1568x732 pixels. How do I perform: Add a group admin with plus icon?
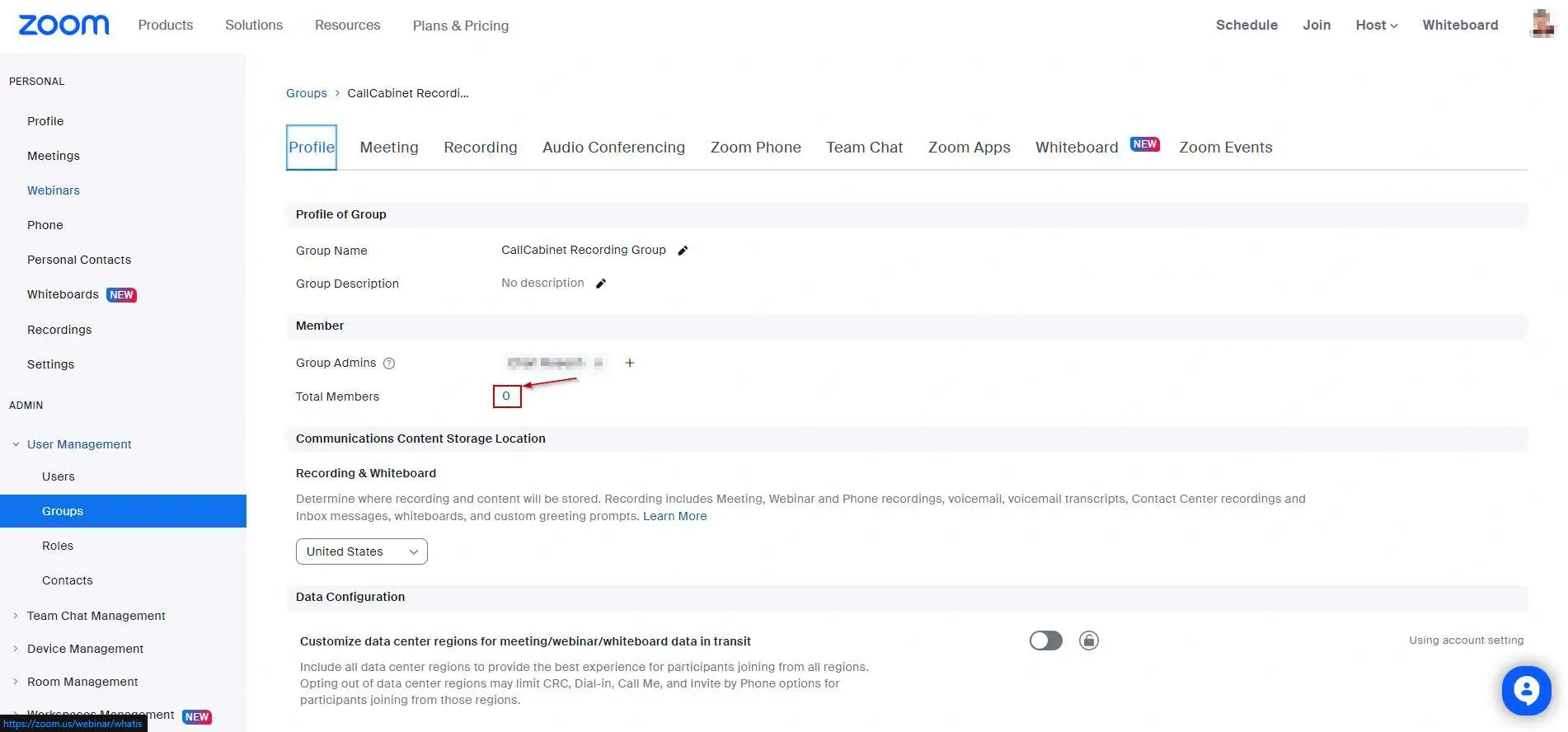tap(630, 363)
